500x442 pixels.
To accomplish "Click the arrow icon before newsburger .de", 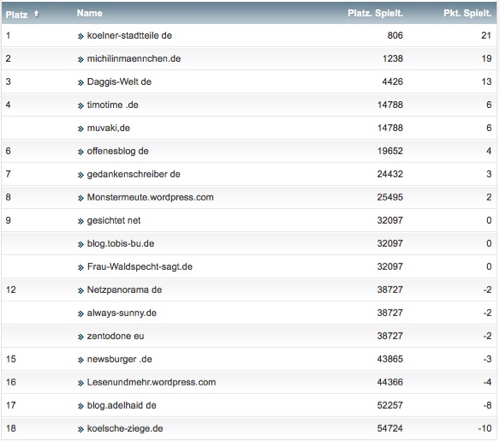I will pos(80,360).
